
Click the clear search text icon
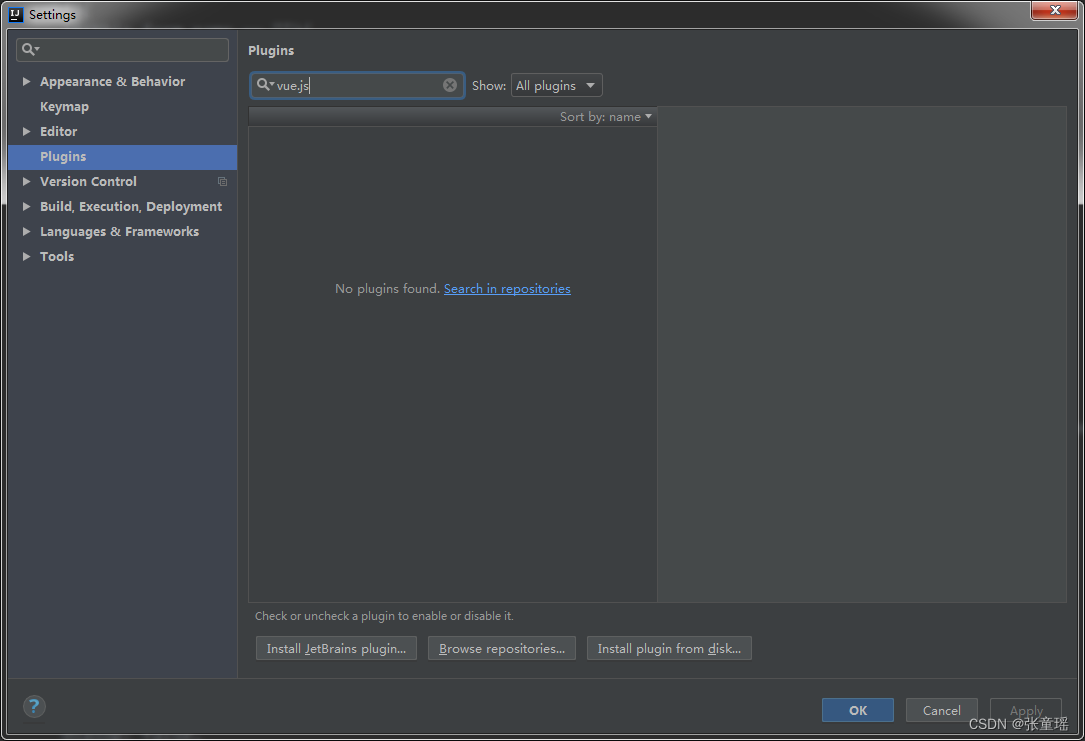coord(450,85)
